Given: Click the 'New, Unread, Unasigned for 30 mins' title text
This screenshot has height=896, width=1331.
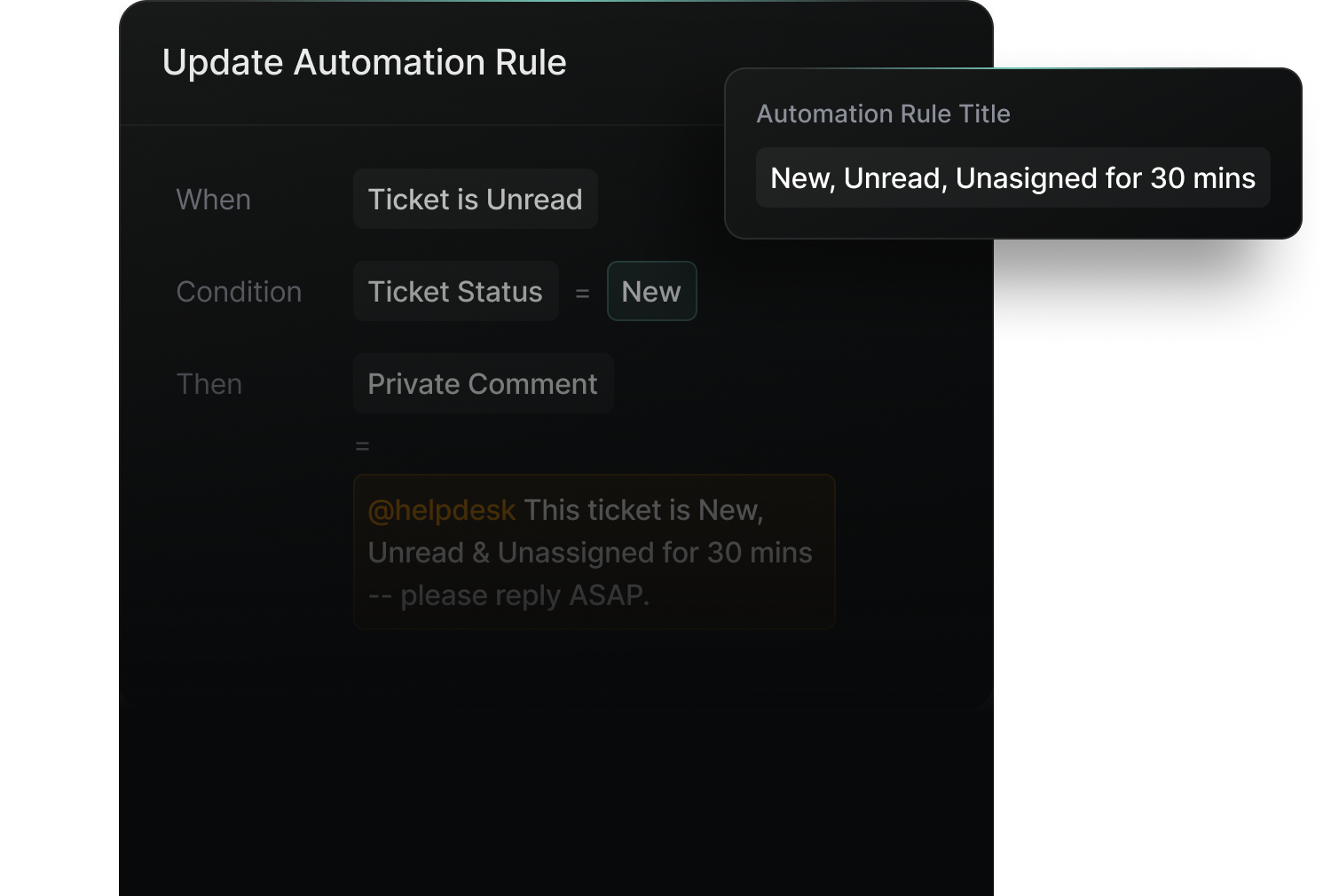Looking at the screenshot, I should pos(1012,177).
